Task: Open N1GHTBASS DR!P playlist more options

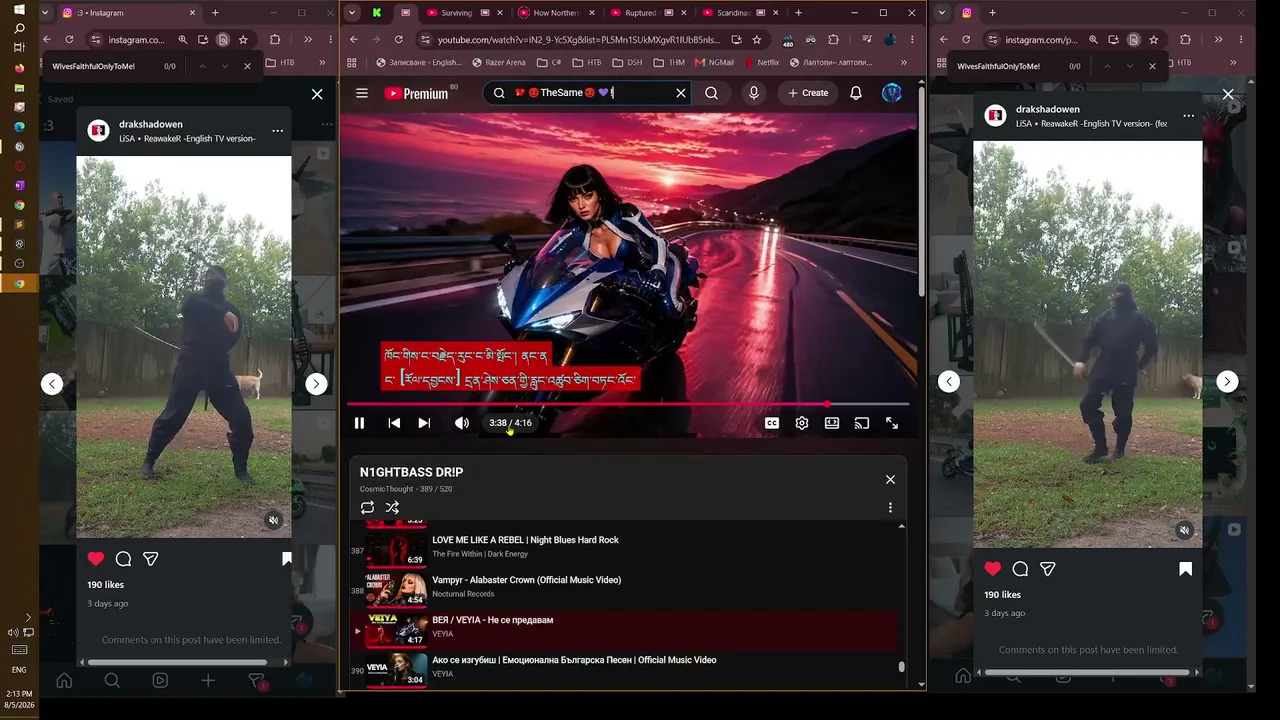Action: (x=890, y=508)
